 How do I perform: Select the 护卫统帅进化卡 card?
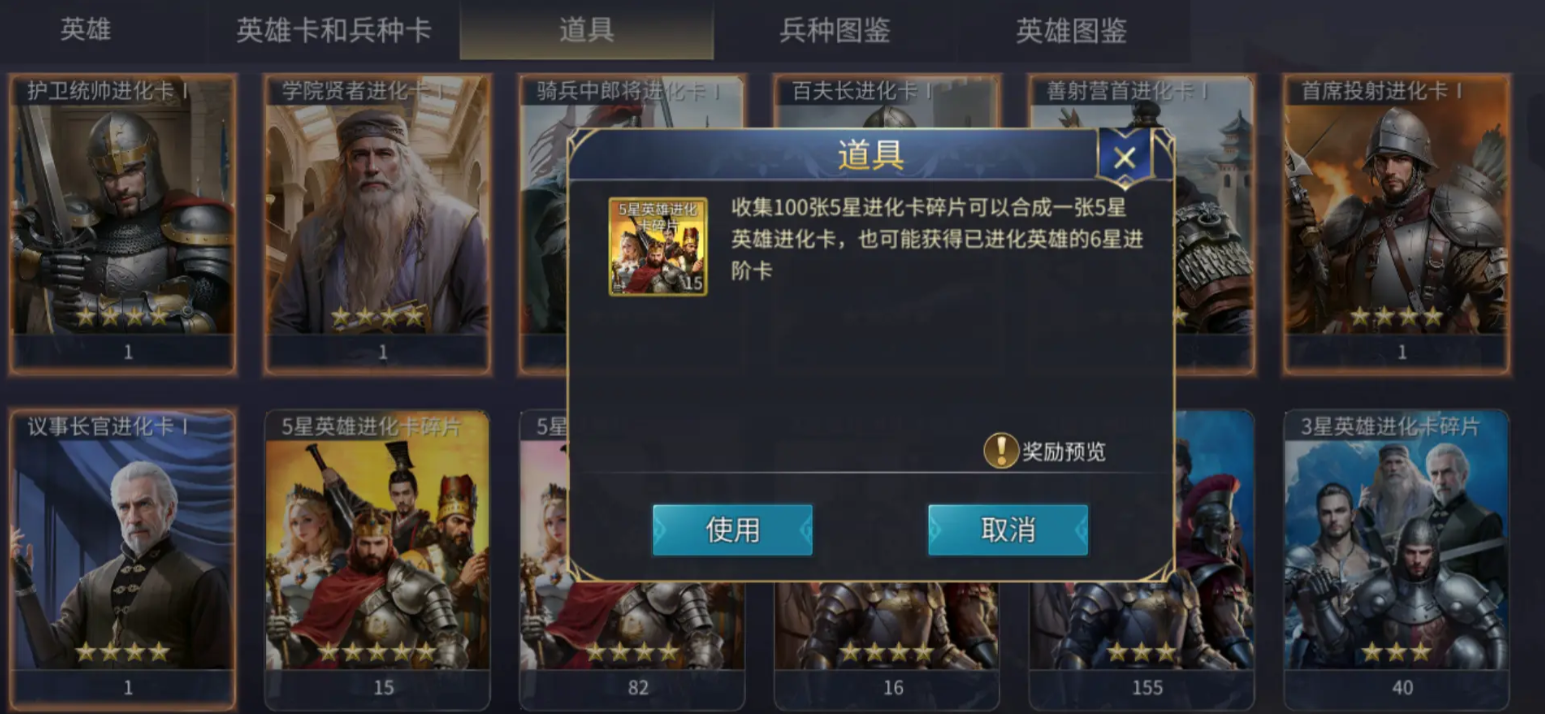[122, 224]
